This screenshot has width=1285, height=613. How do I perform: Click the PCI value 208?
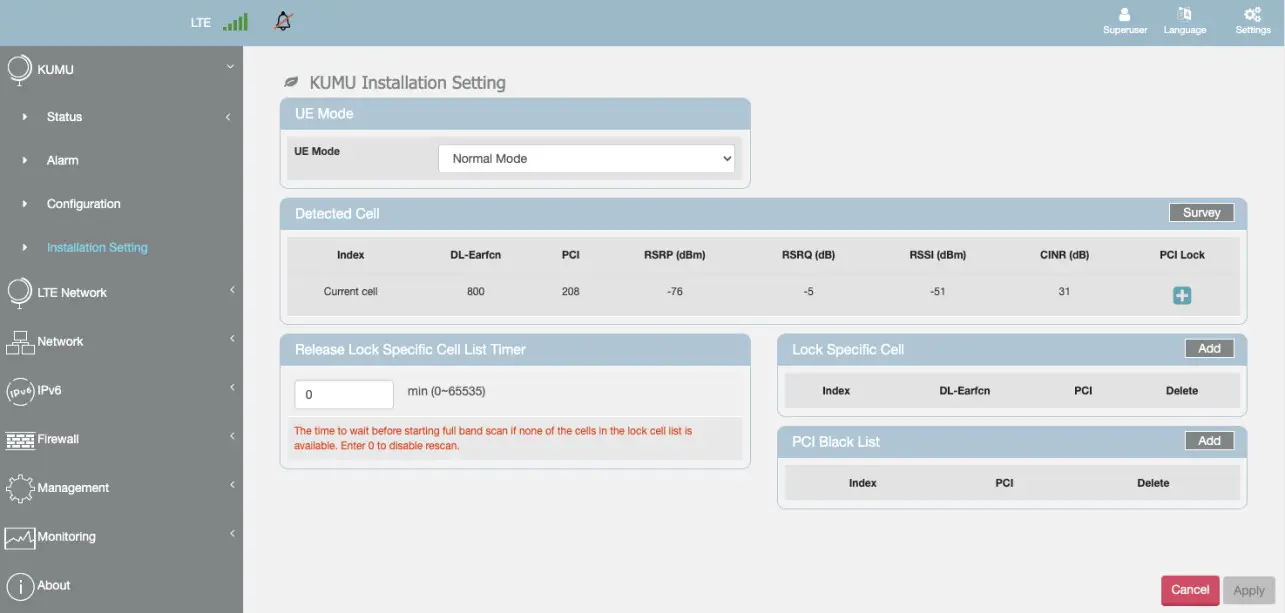pyautogui.click(x=570, y=292)
